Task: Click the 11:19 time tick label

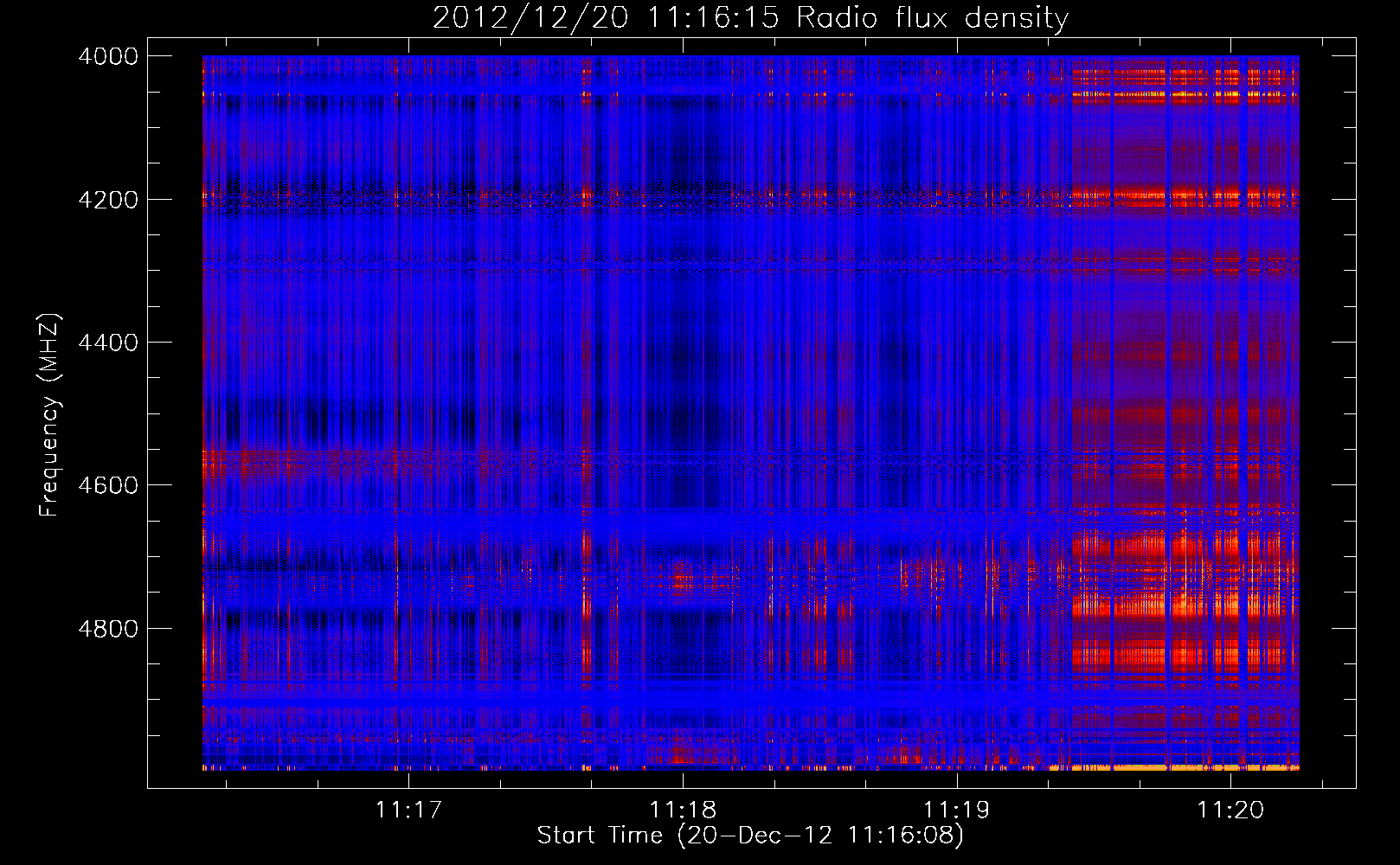Action: coord(956,811)
